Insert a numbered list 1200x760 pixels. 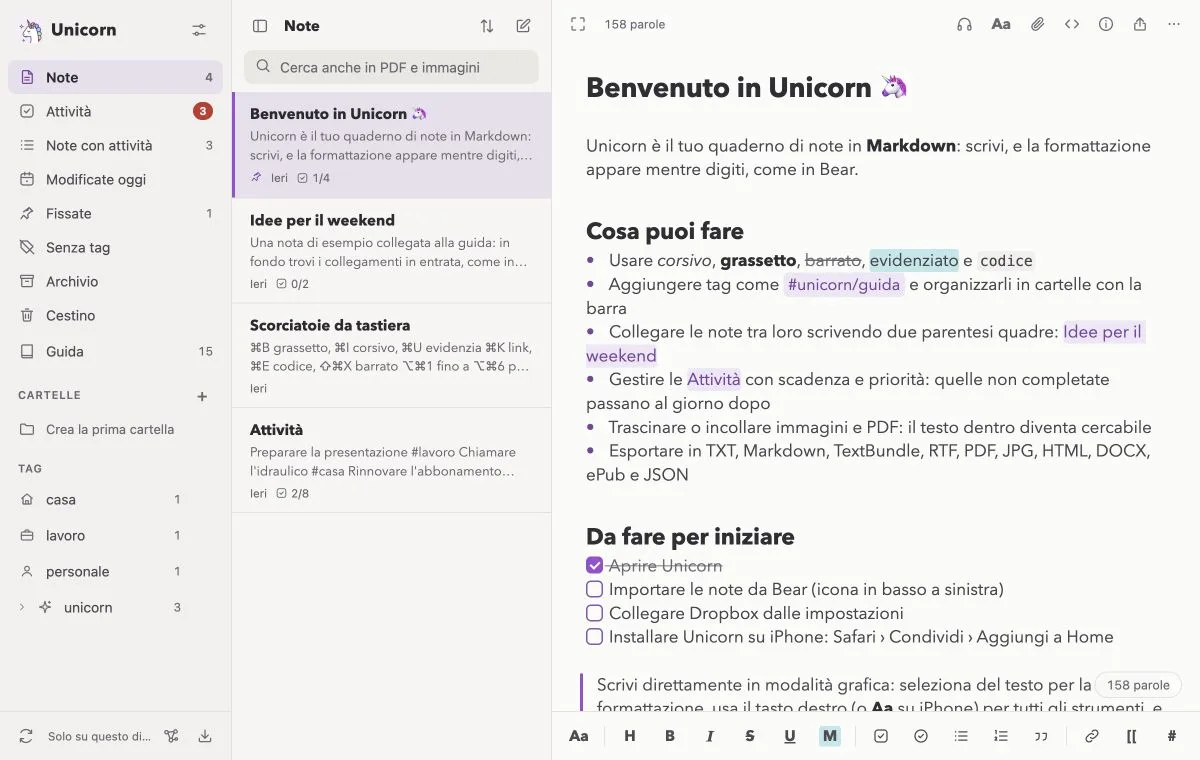(1001, 736)
